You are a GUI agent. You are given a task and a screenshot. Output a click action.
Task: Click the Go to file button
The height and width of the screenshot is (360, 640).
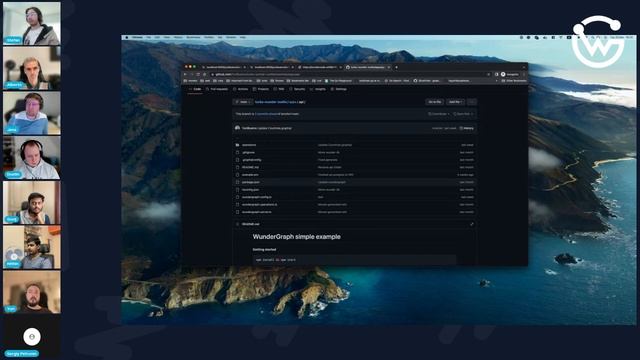click(x=435, y=102)
